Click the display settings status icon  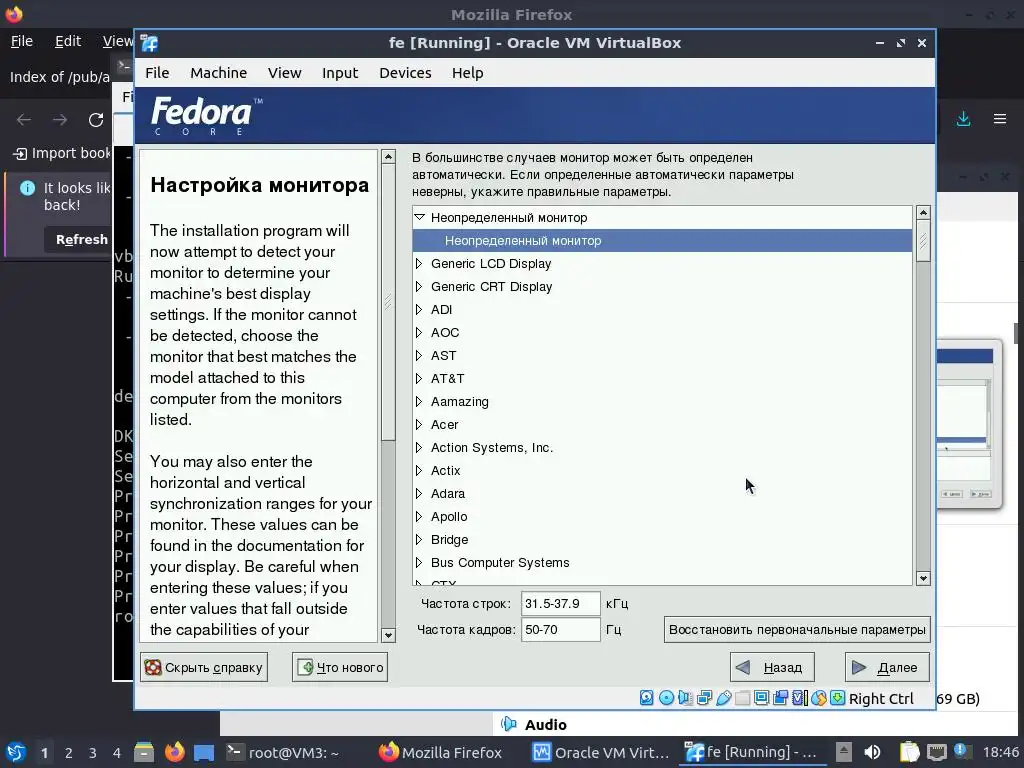point(761,698)
